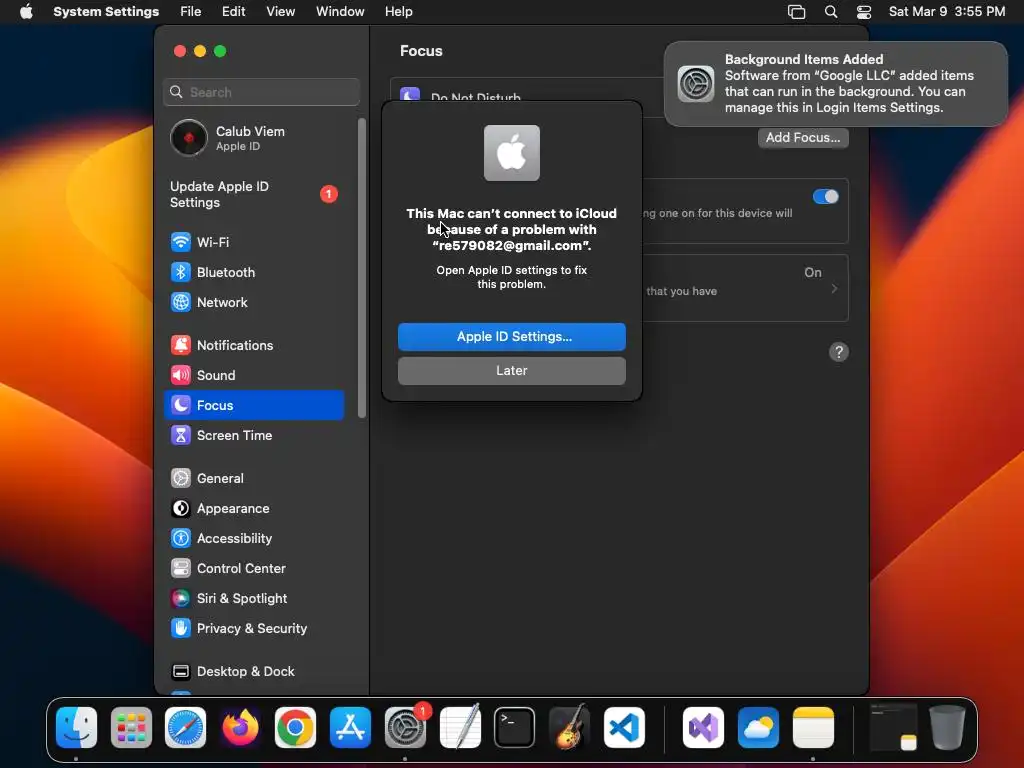Image resolution: width=1024 pixels, height=768 pixels.
Task: Open Focus help question mark button
Action: click(839, 352)
